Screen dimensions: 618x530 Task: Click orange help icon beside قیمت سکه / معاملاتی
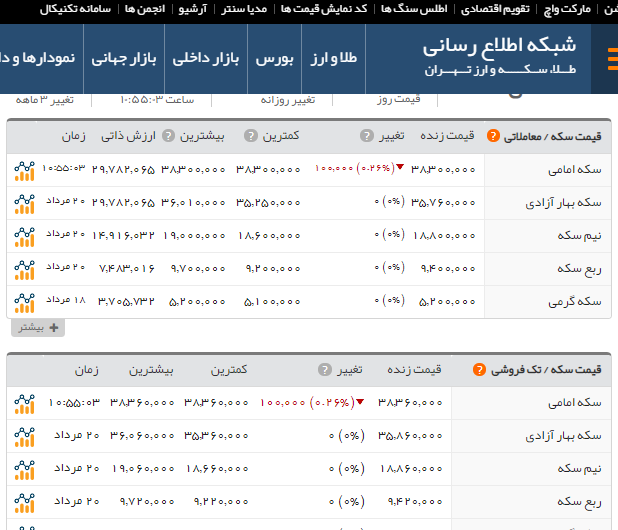(x=493, y=137)
